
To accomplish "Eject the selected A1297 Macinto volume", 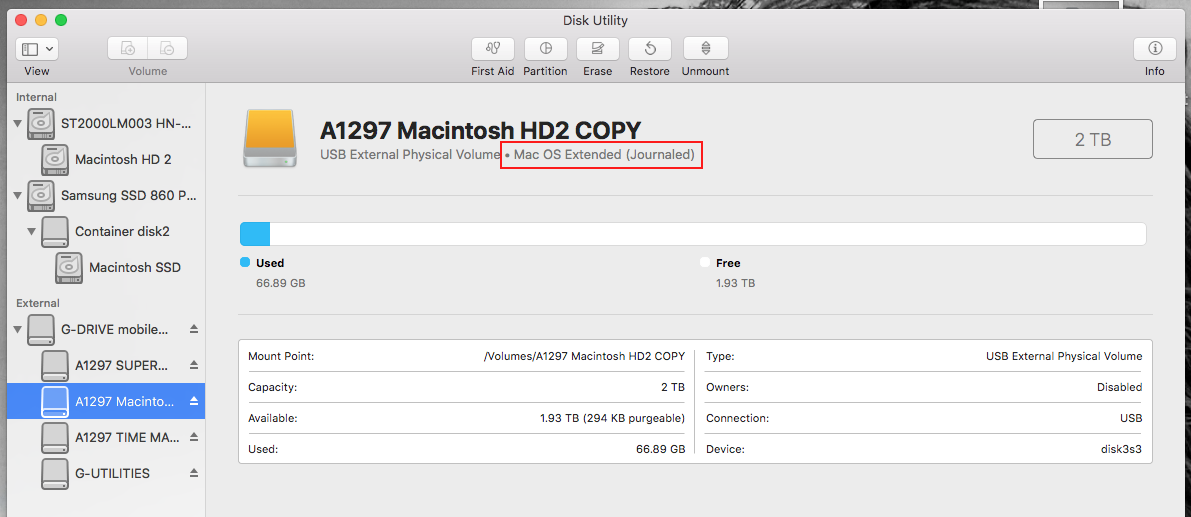I will click(194, 400).
